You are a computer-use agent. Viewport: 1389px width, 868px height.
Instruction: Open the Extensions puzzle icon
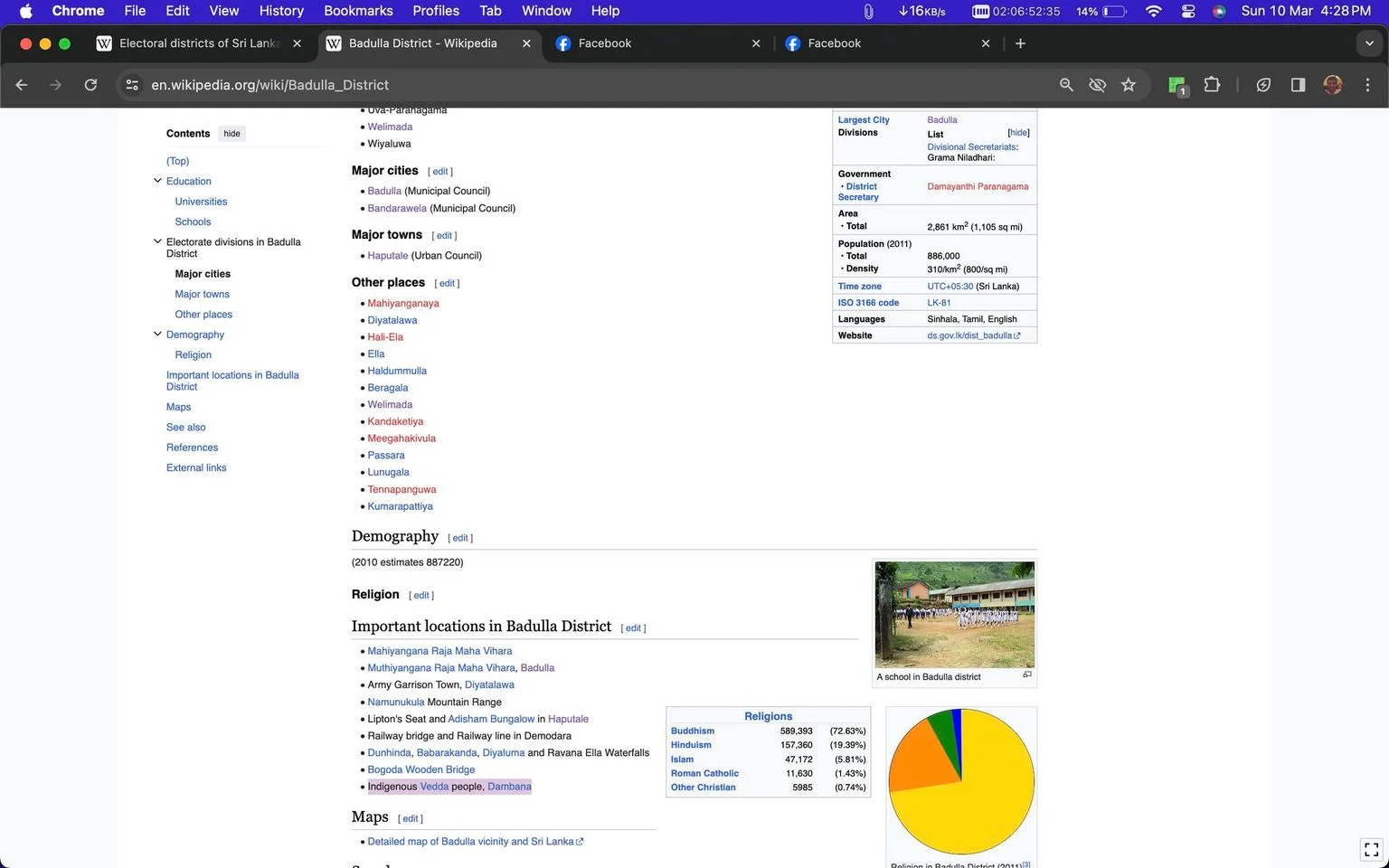pyautogui.click(x=1212, y=85)
